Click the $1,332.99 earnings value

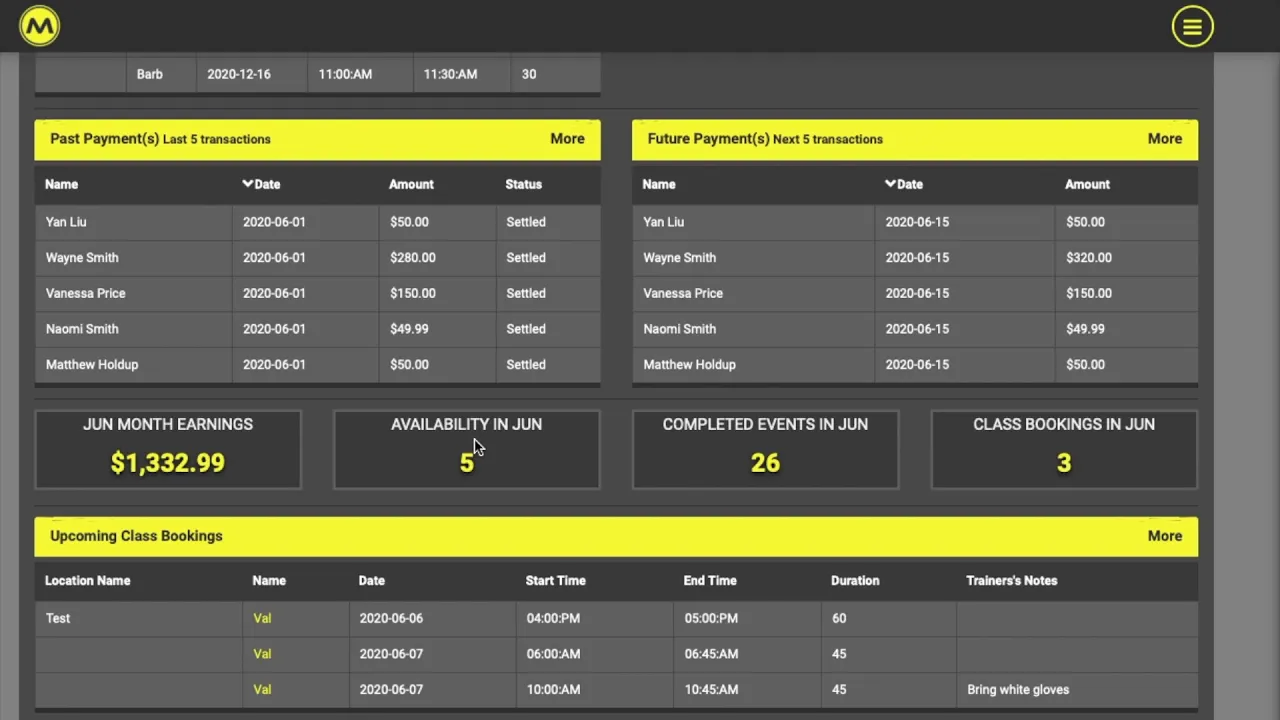click(x=168, y=463)
